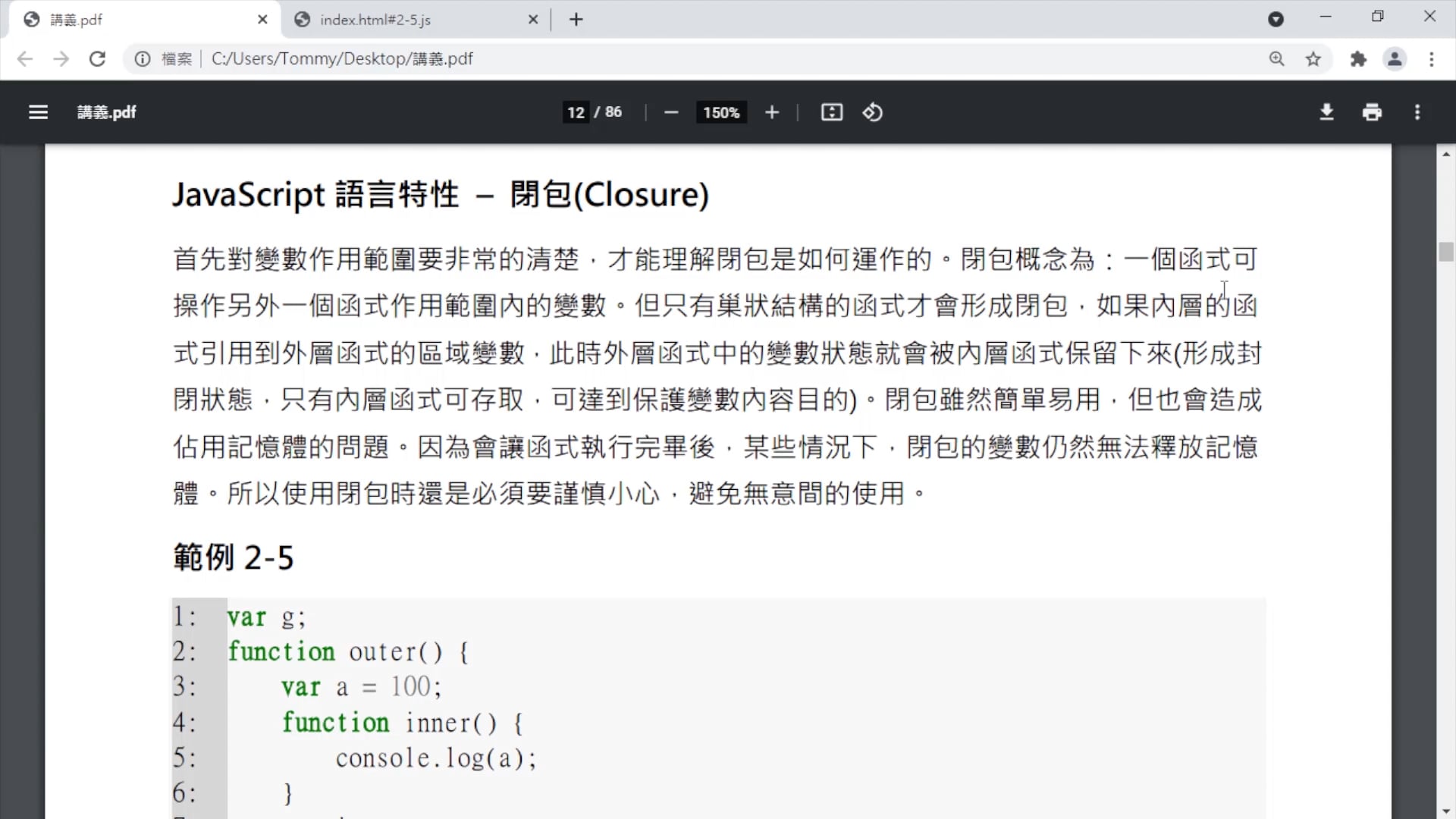Click the address bar zoom magnifier icon
Image resolution: width=1456 pixels, height=819 pixels.
point(1276,59)
